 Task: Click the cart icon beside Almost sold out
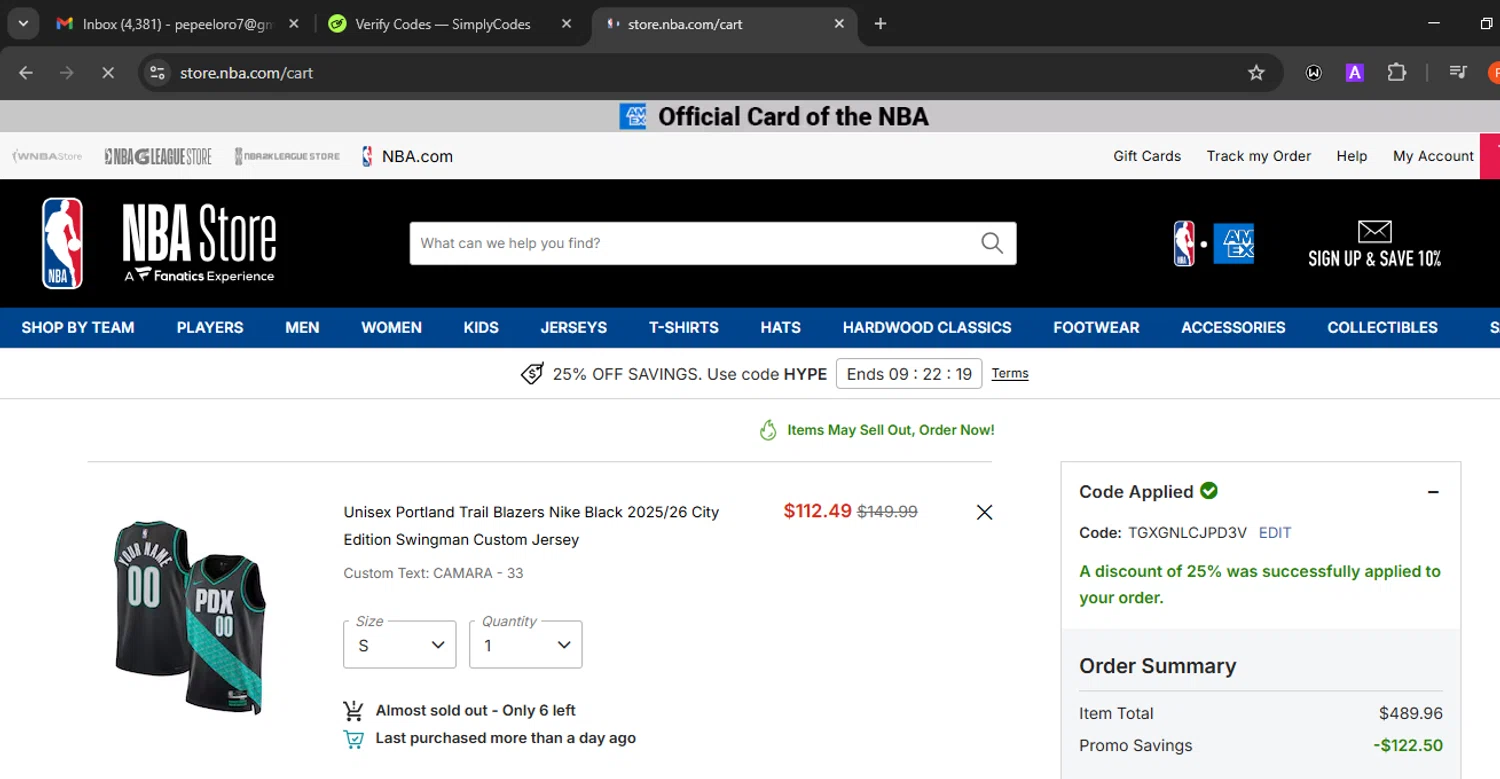[x=353, y=710]
